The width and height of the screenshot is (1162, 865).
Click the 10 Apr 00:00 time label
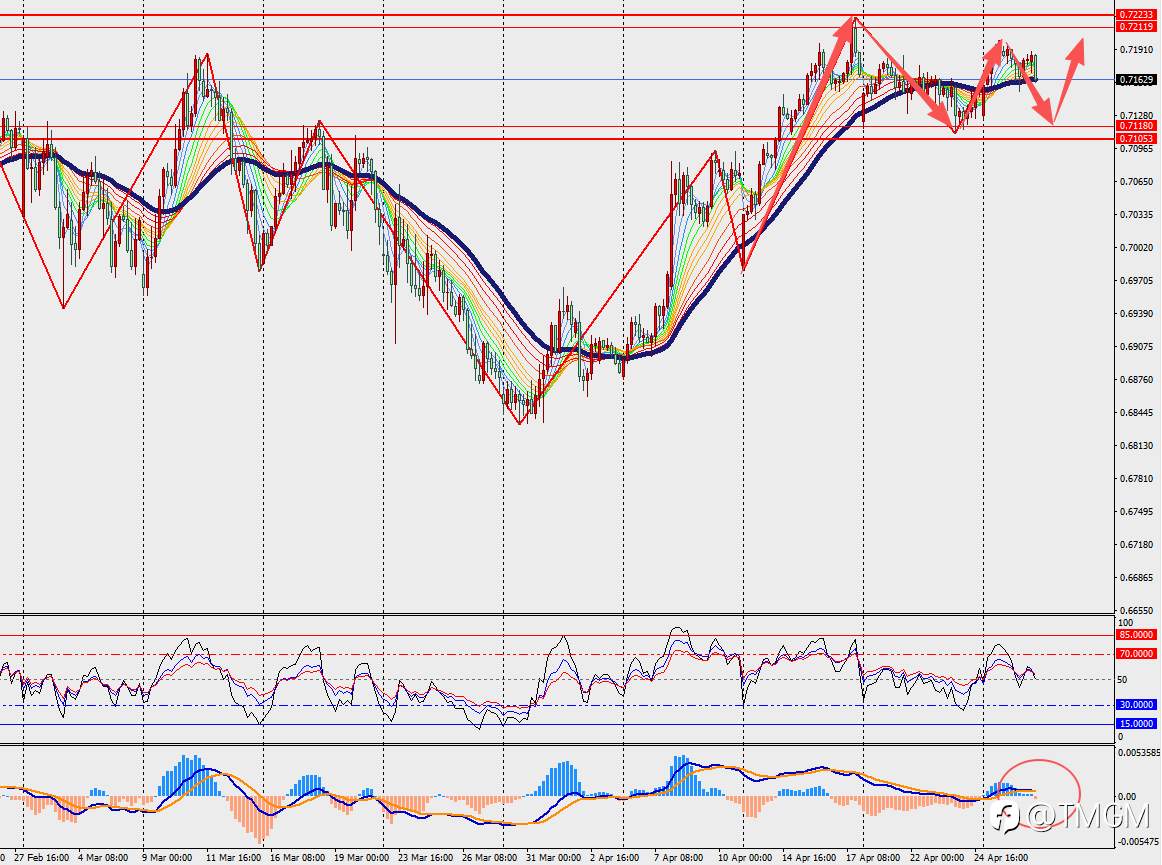click(x=745, y=858)
